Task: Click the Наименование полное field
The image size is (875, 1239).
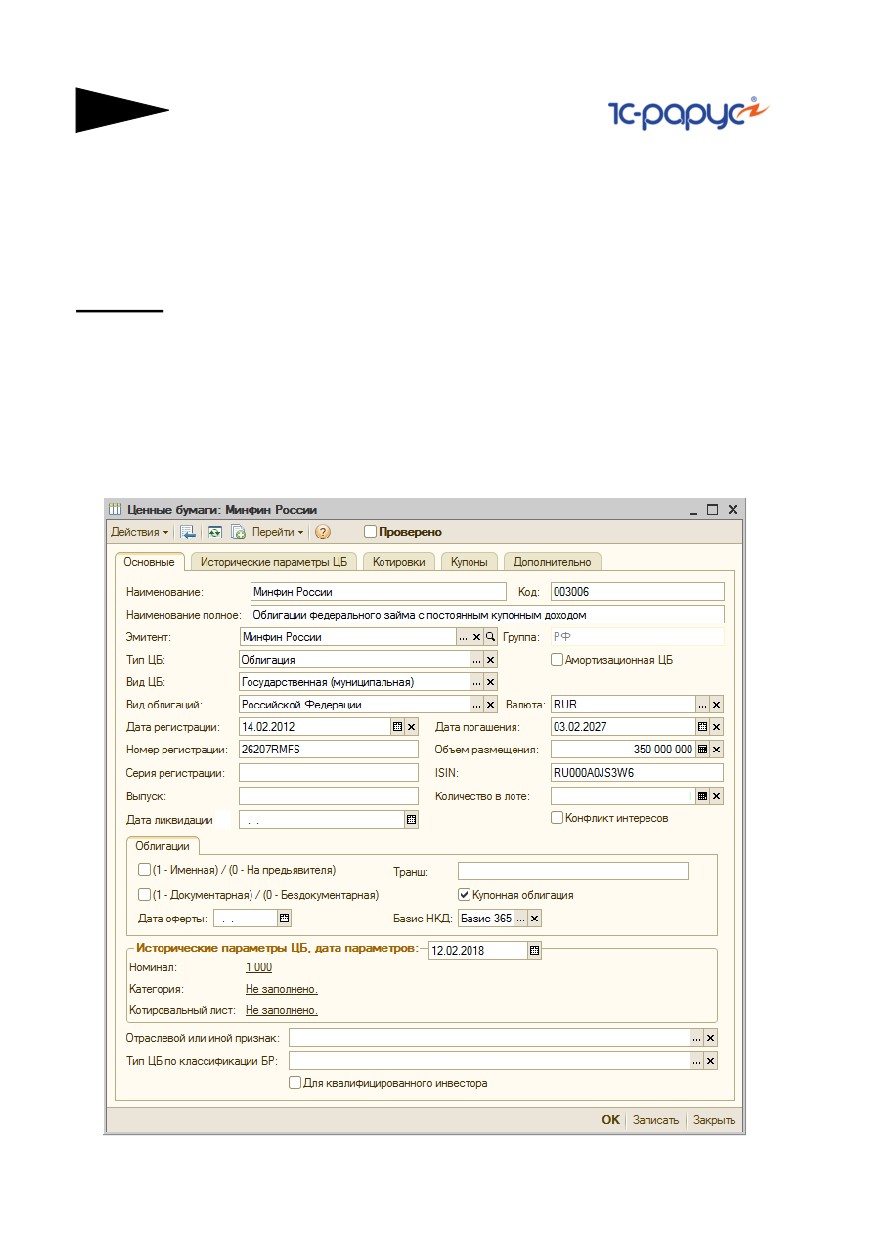Action: 486,614
